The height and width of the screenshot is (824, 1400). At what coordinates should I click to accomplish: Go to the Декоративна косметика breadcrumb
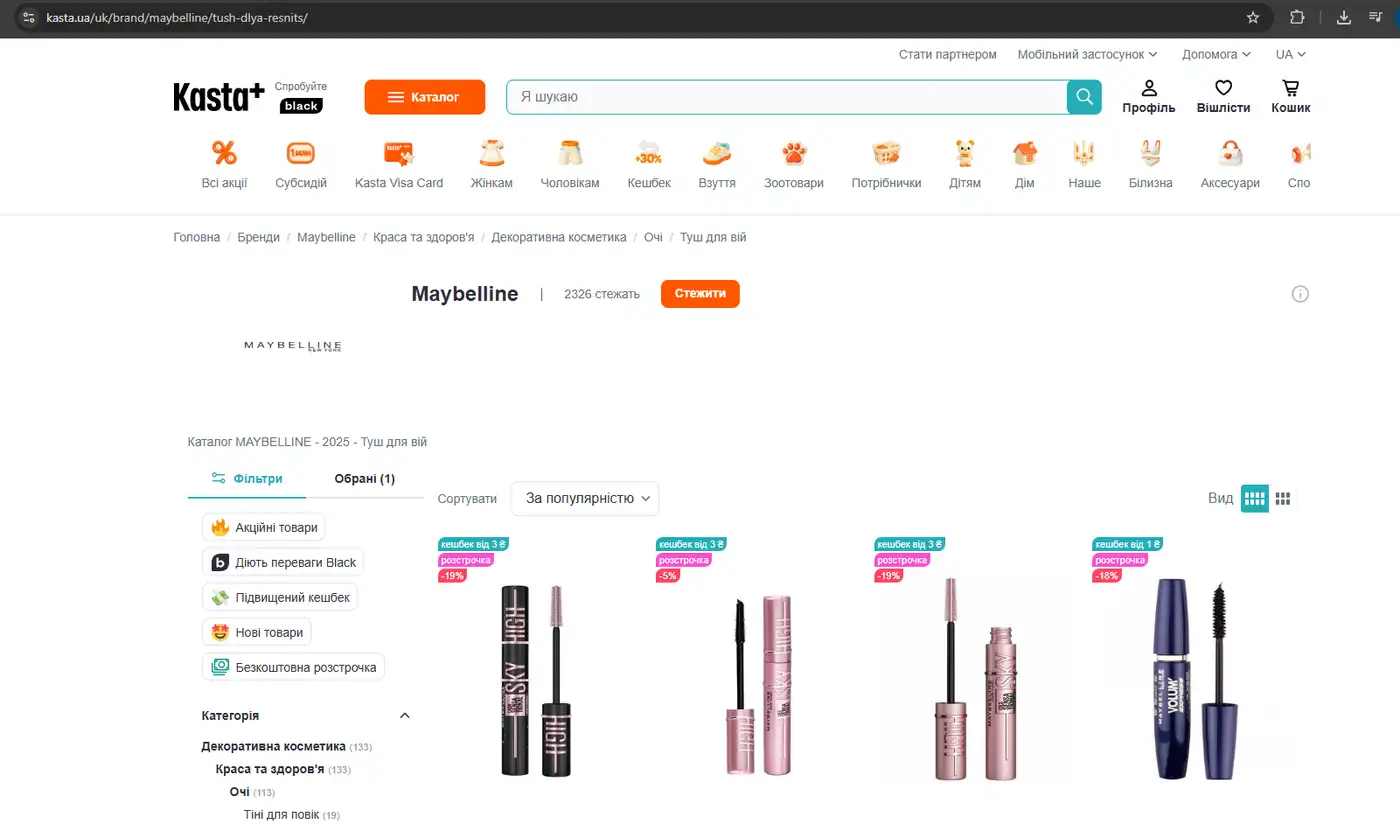pos(559,237)
